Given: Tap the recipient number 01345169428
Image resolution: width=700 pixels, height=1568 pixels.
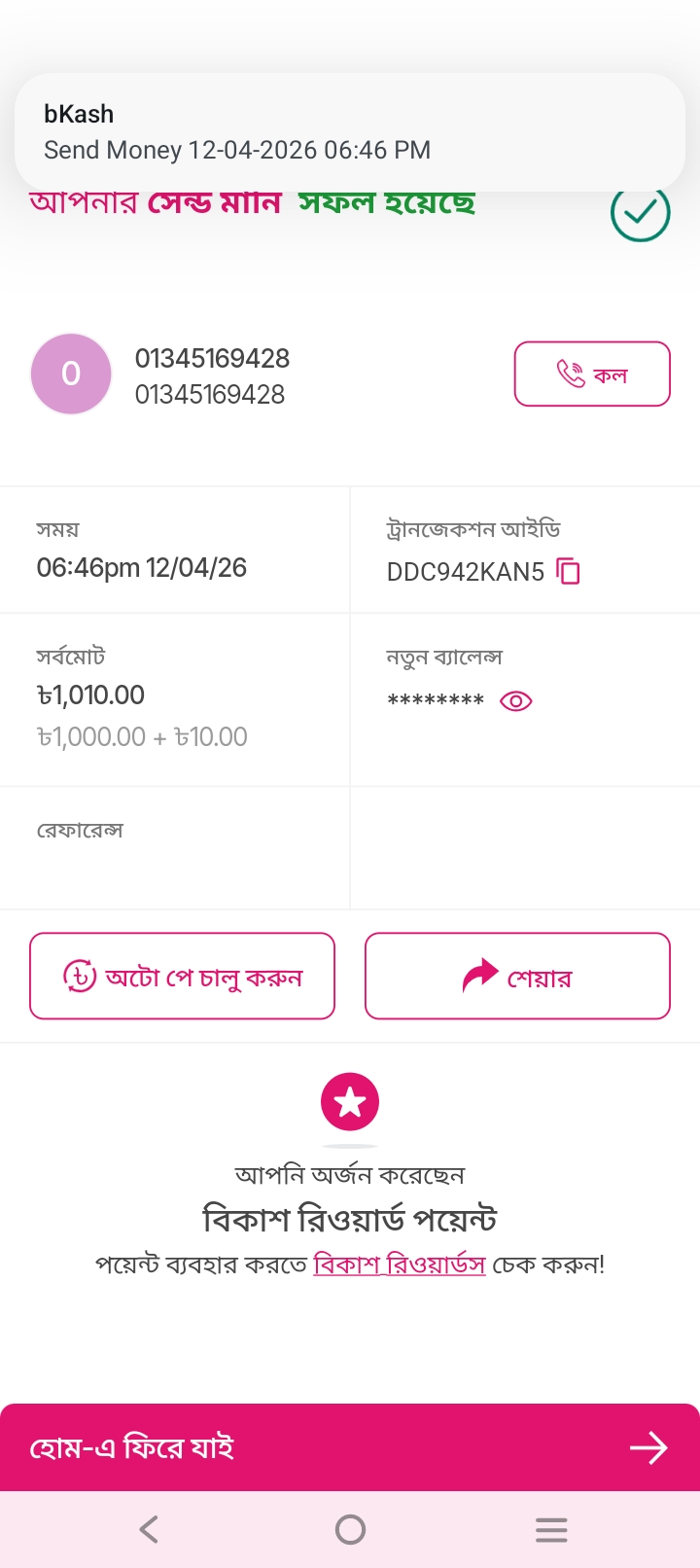Looking at the screenshot, I should [212, 359].
